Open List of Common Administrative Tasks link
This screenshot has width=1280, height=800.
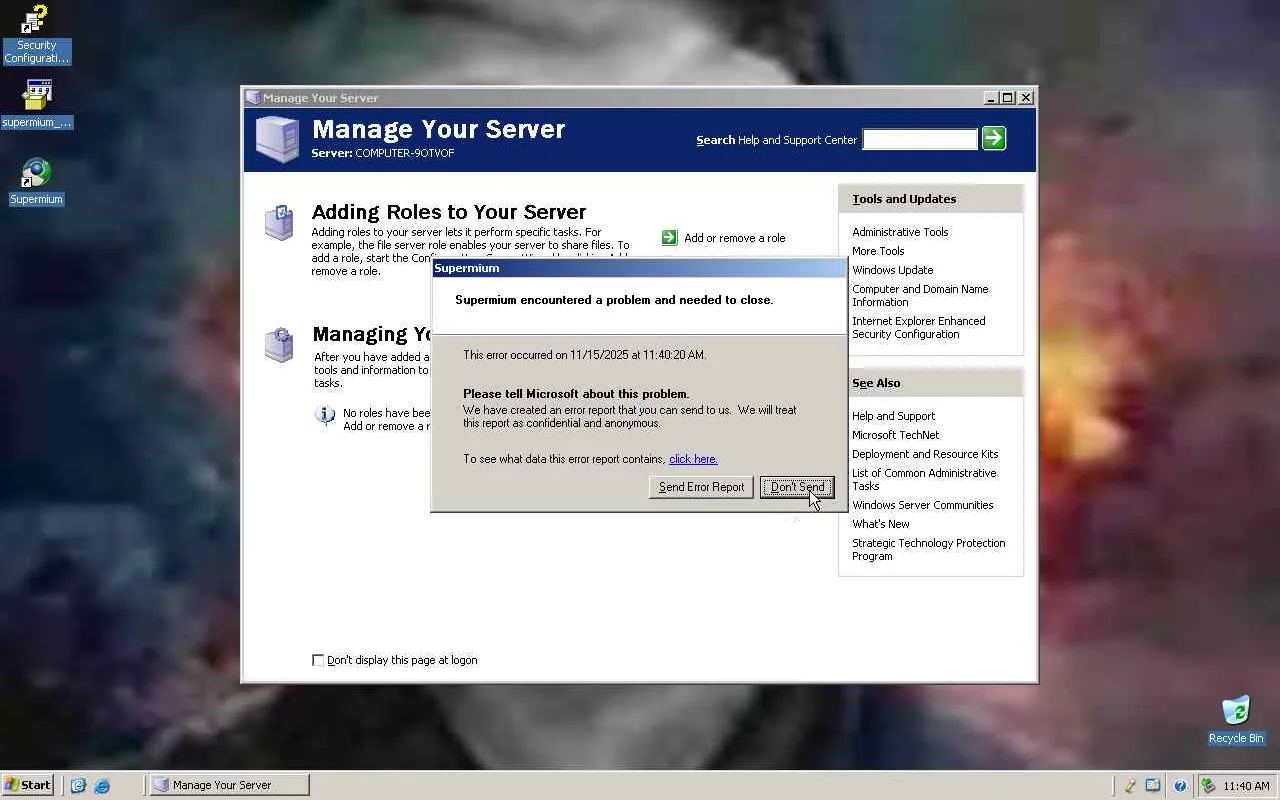tap(924, 479)
